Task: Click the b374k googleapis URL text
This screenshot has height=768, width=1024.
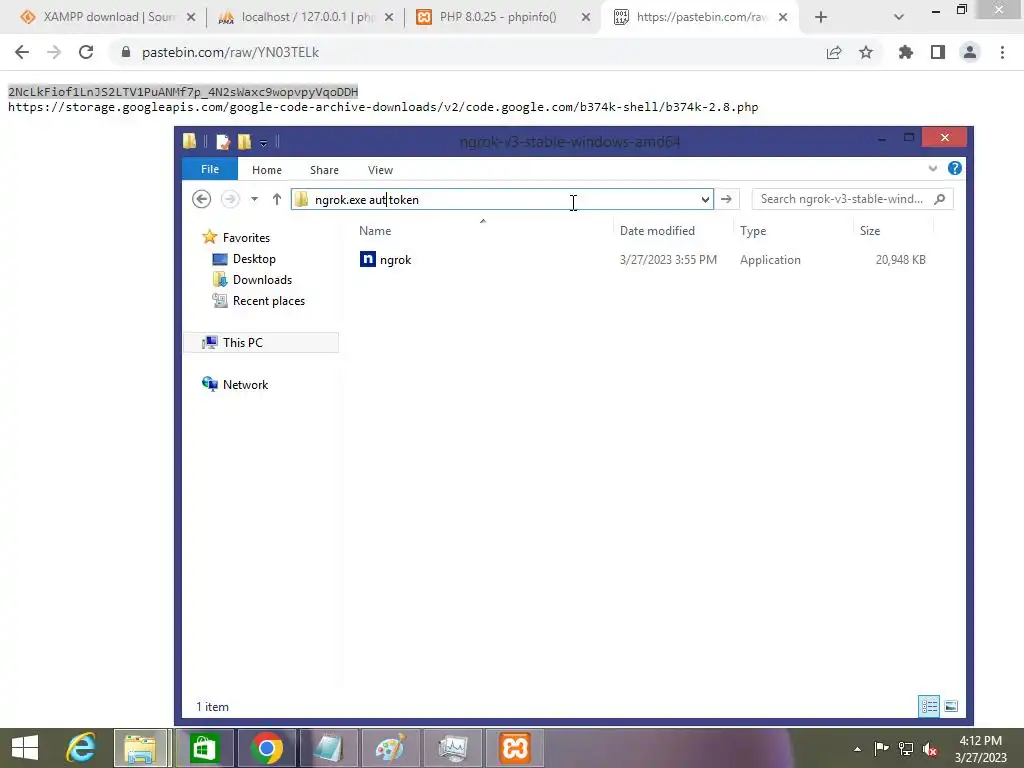Action: point(383,106)
